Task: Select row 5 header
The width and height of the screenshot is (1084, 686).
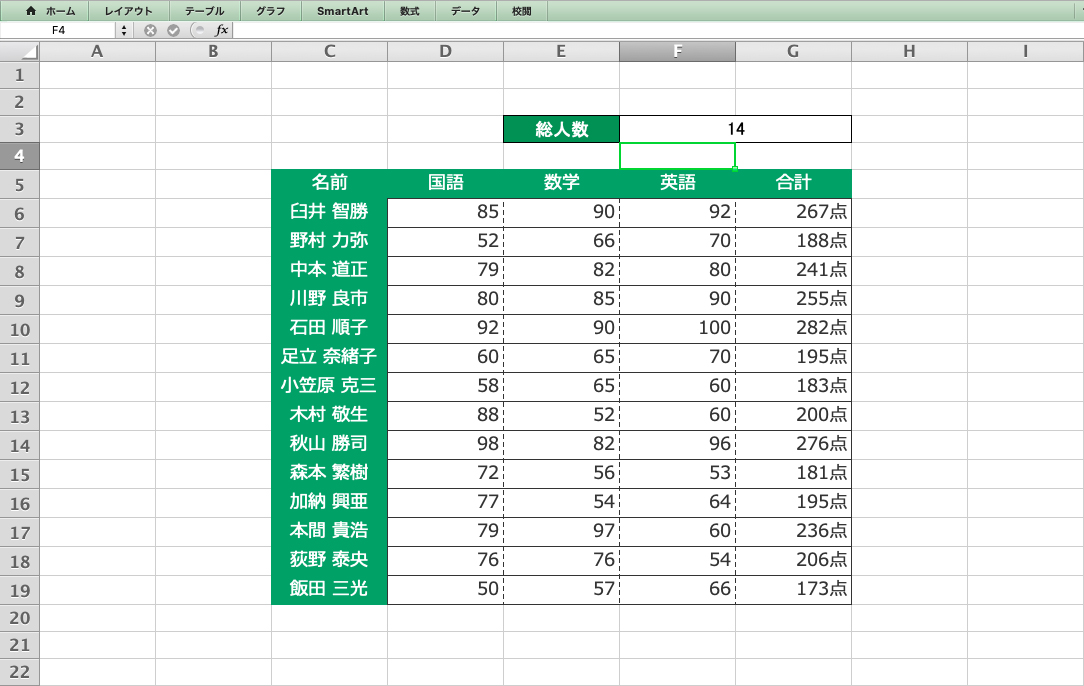Action: point(19,185)
